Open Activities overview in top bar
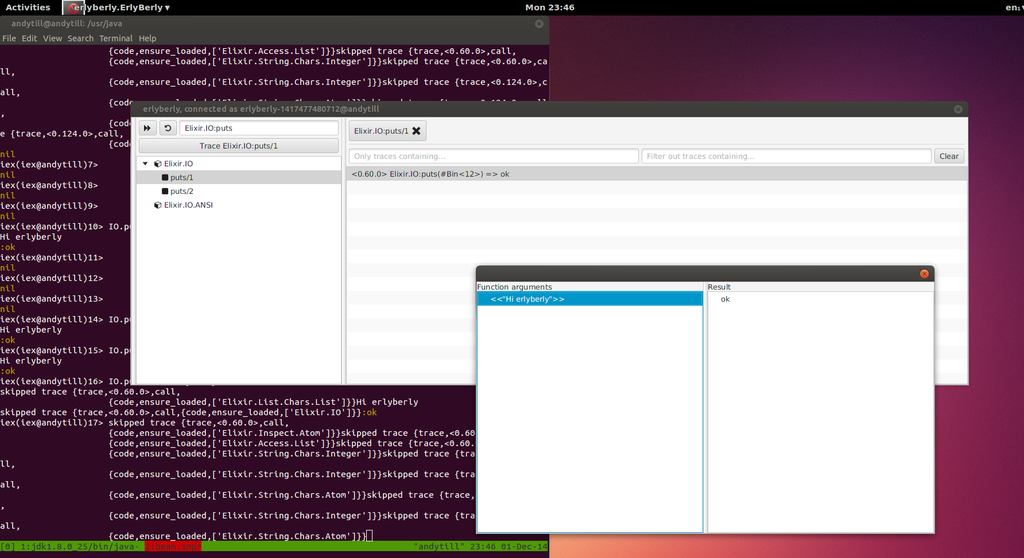The image size is (1024, 558). (x=28, y=7)
